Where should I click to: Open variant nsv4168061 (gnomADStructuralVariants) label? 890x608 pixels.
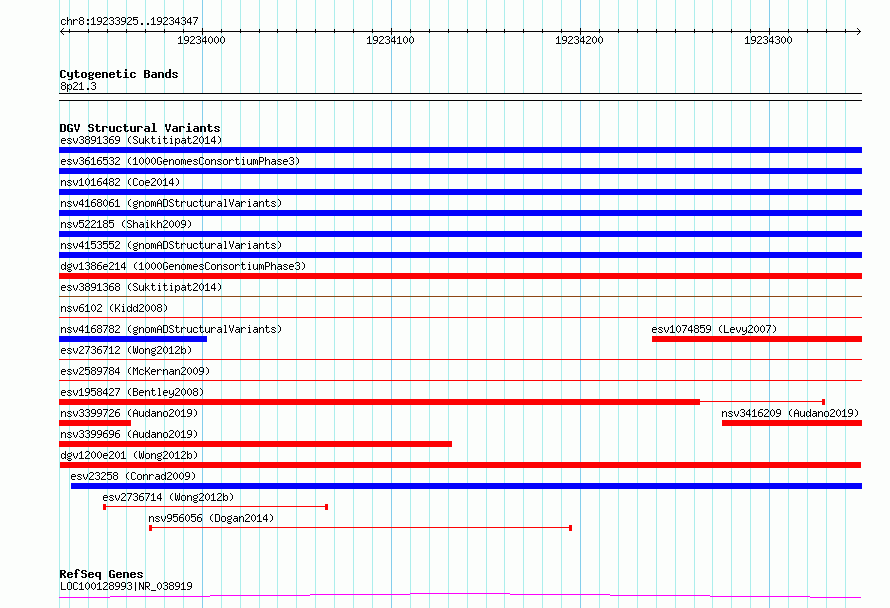tap(171, 203)
